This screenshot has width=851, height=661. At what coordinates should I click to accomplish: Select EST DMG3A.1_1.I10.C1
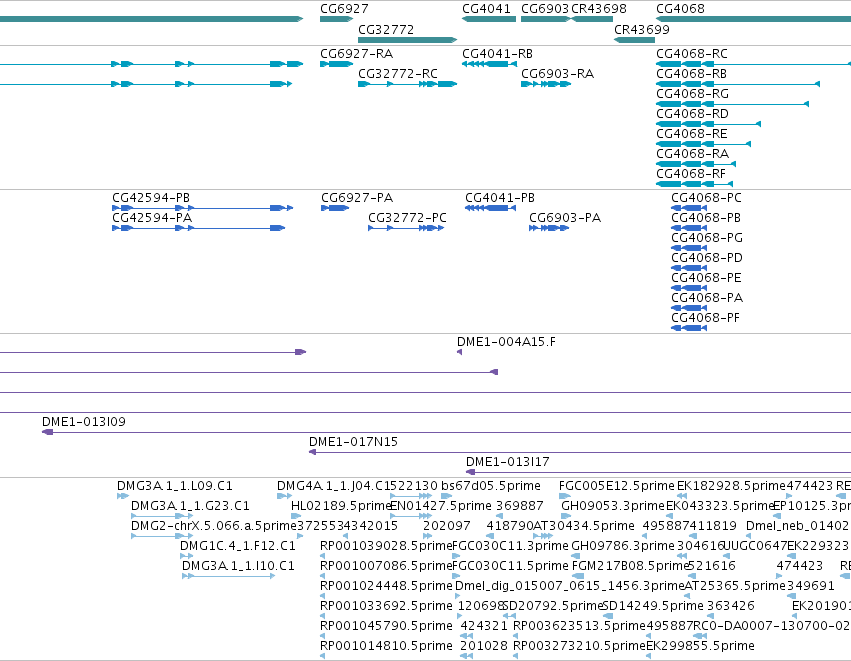tap(238, 566)
